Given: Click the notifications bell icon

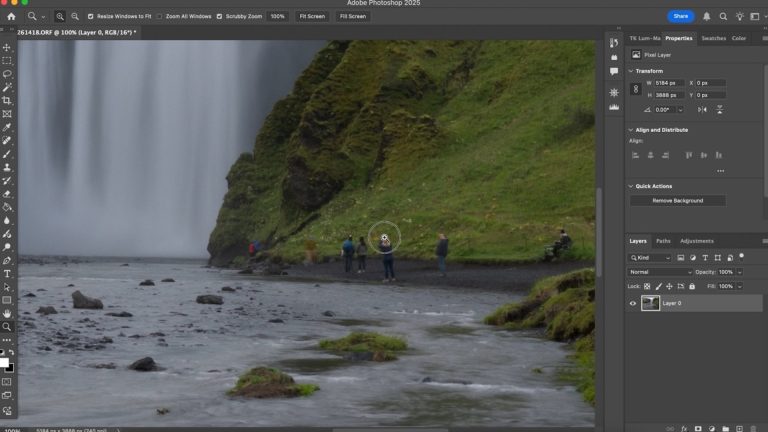Looking at the screenshot, I should [707, 16].
